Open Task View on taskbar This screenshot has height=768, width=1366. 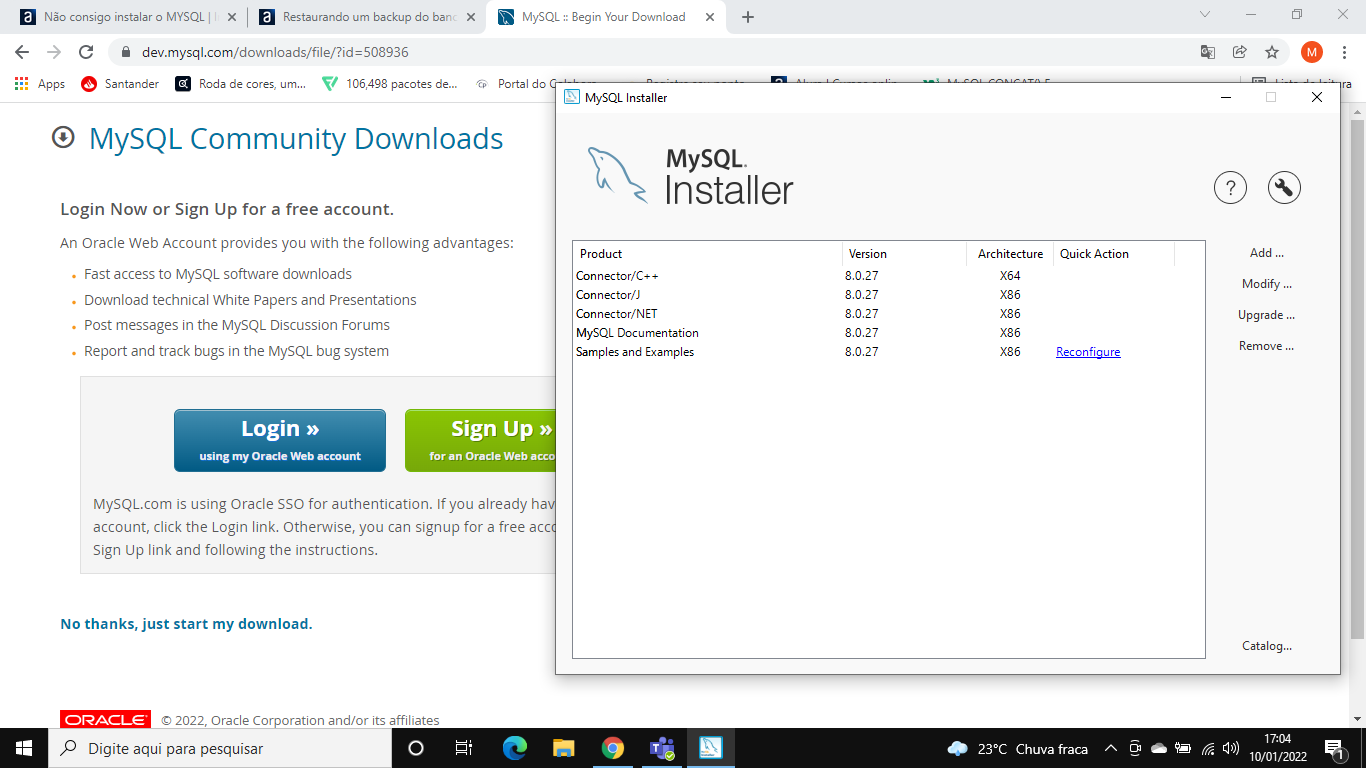(463, 748)
